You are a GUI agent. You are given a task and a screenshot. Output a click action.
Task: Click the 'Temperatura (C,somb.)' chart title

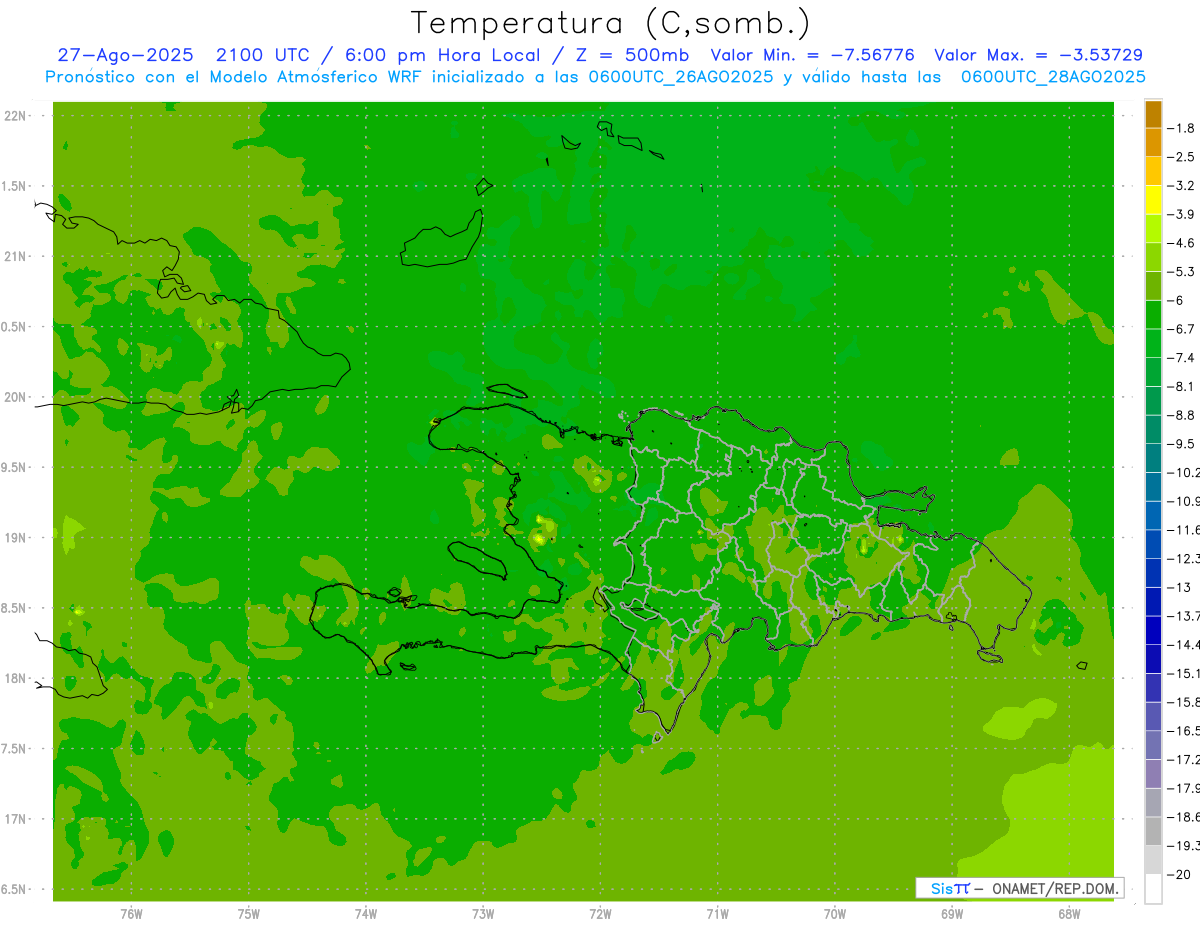[x=611, y=23]
